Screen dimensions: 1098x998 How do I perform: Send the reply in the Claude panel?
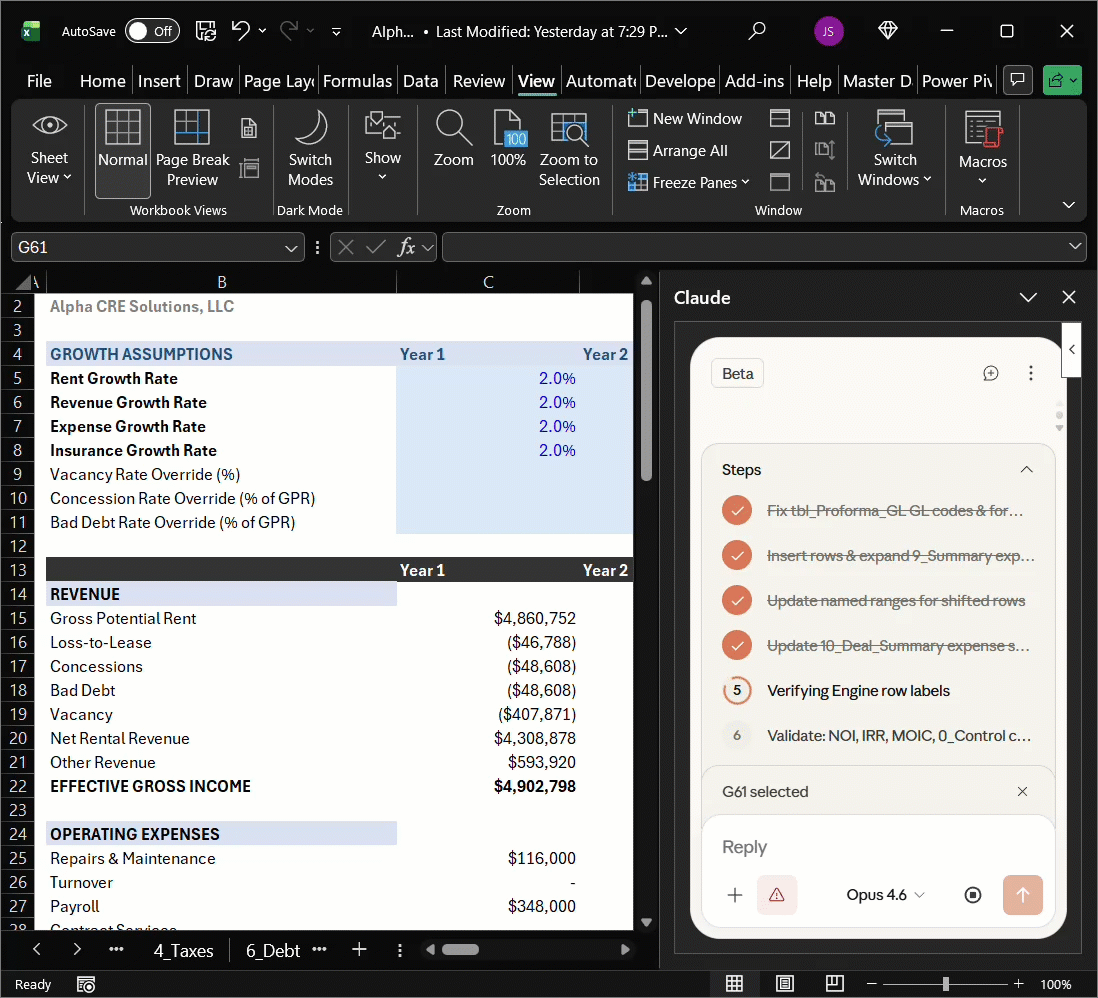pyautogui.click(x=1023, y=894)
